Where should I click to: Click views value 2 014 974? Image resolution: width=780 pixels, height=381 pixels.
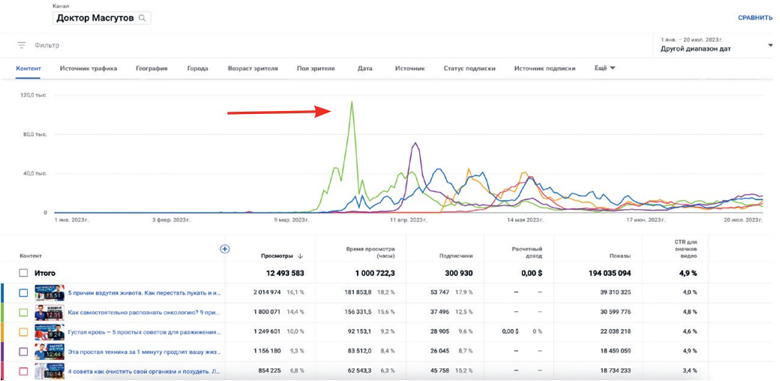point(267,293)
